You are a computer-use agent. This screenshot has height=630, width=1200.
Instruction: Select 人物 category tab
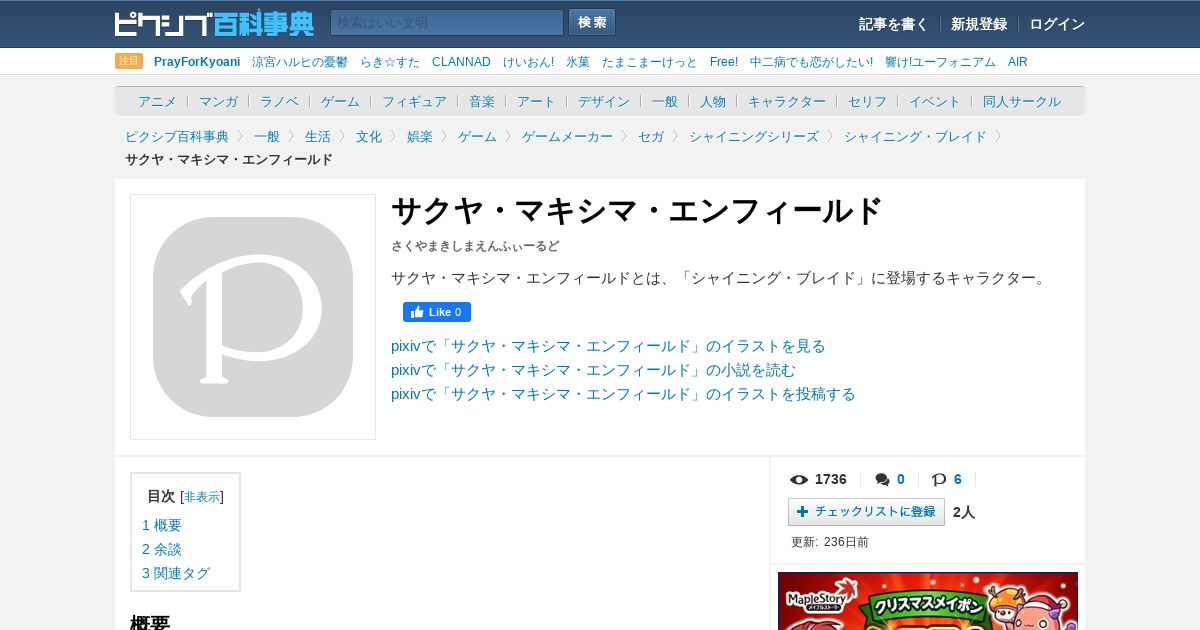(713, 101)
